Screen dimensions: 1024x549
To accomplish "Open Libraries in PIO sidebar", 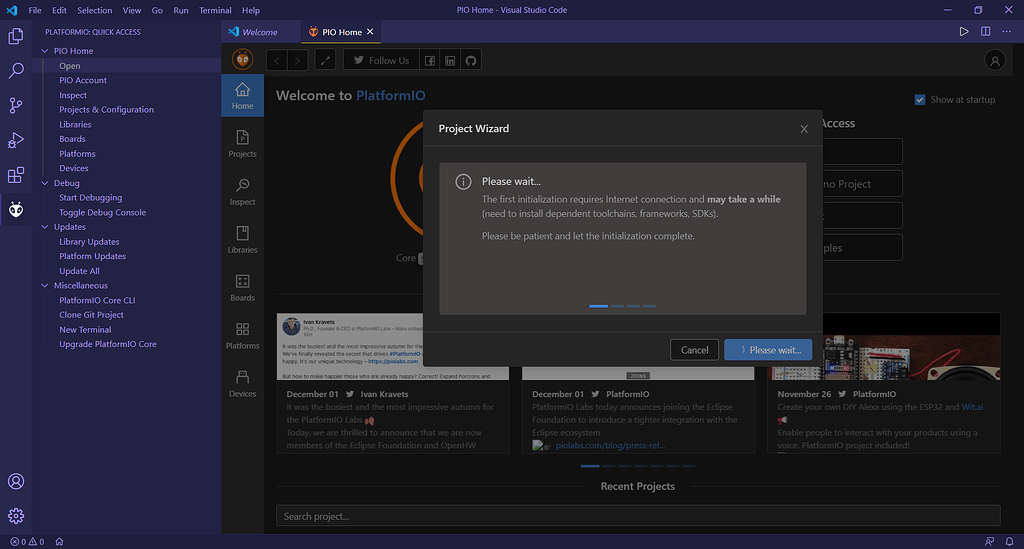I will coord(242,240).
